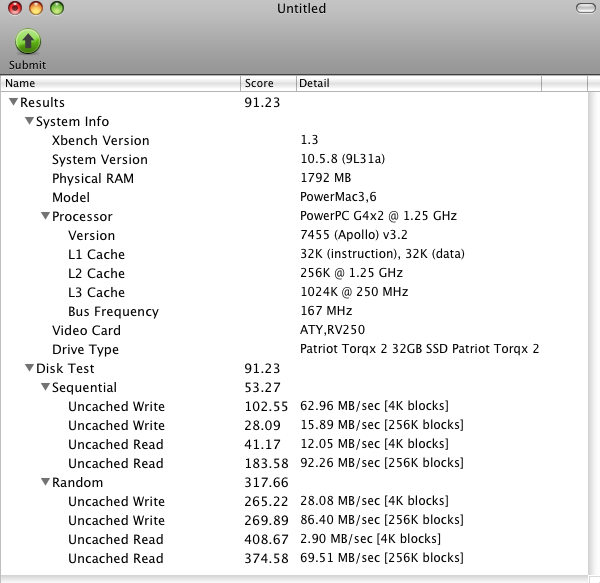Click the Results score 91.23
This screenshot has height=583, width=600.
point(262,103)
